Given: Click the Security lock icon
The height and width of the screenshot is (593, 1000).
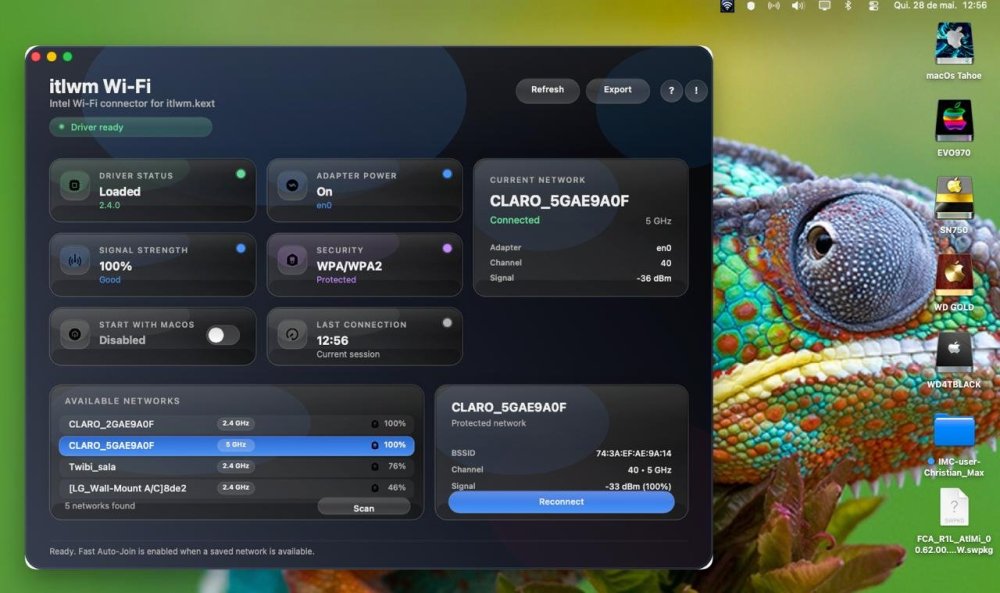Looking at the screenshot, I should [x=292, y=260].
